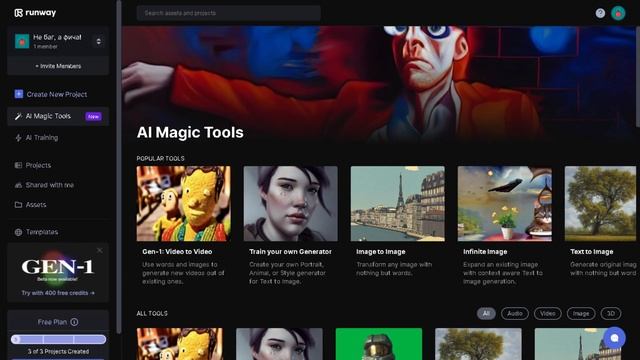Click the POPULAR TOOLS section label
The width and height of the screenshot is (640, 360).
(x=160, y=158)
